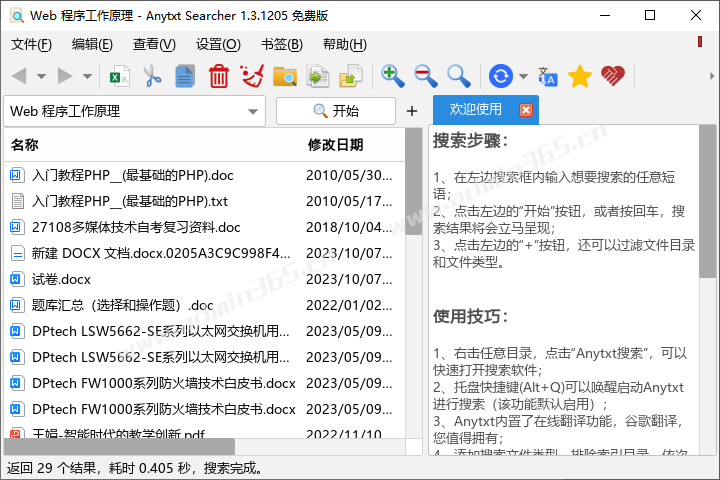Open the 查看(V) menu

154,45
